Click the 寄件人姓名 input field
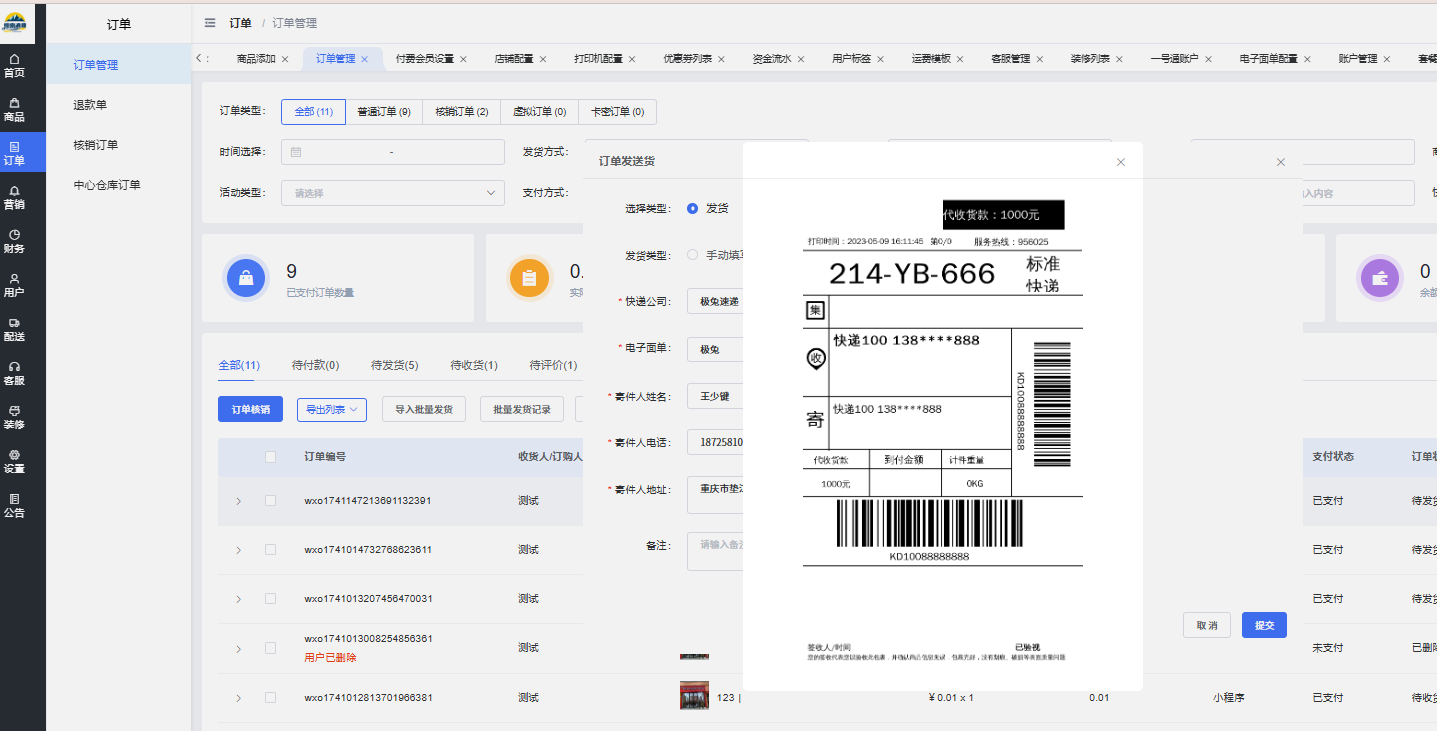The image size is (1437, 731). point(715,396)
